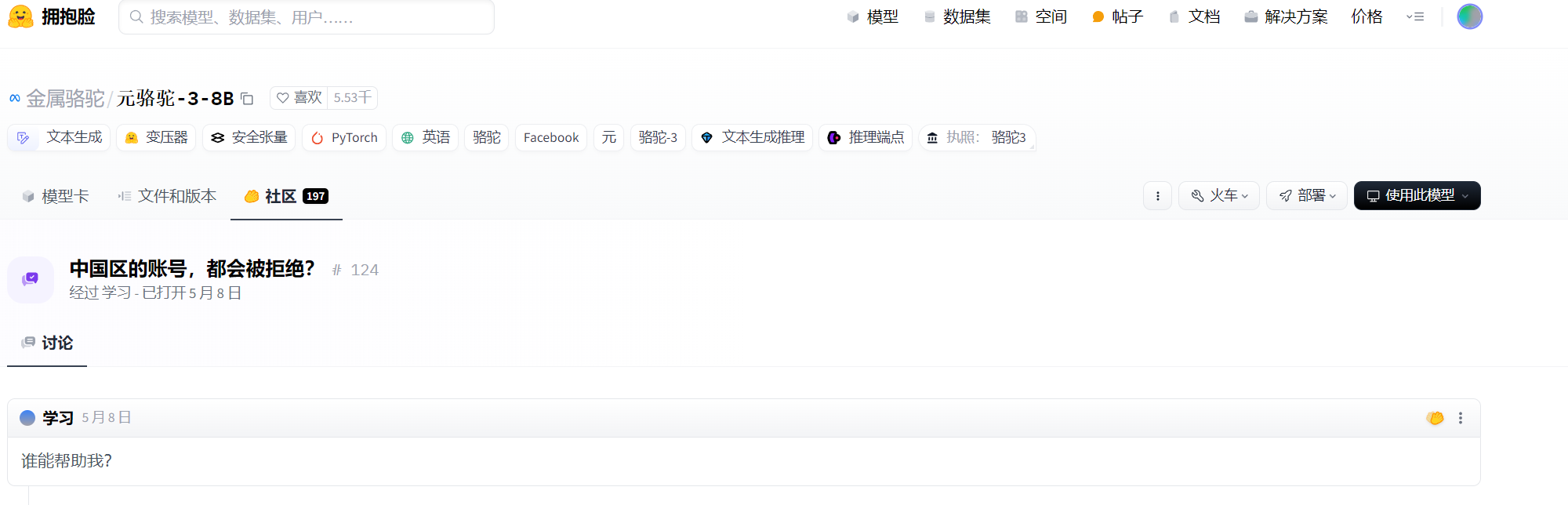Open the comment three-dot options menu

coord(1461,418)
